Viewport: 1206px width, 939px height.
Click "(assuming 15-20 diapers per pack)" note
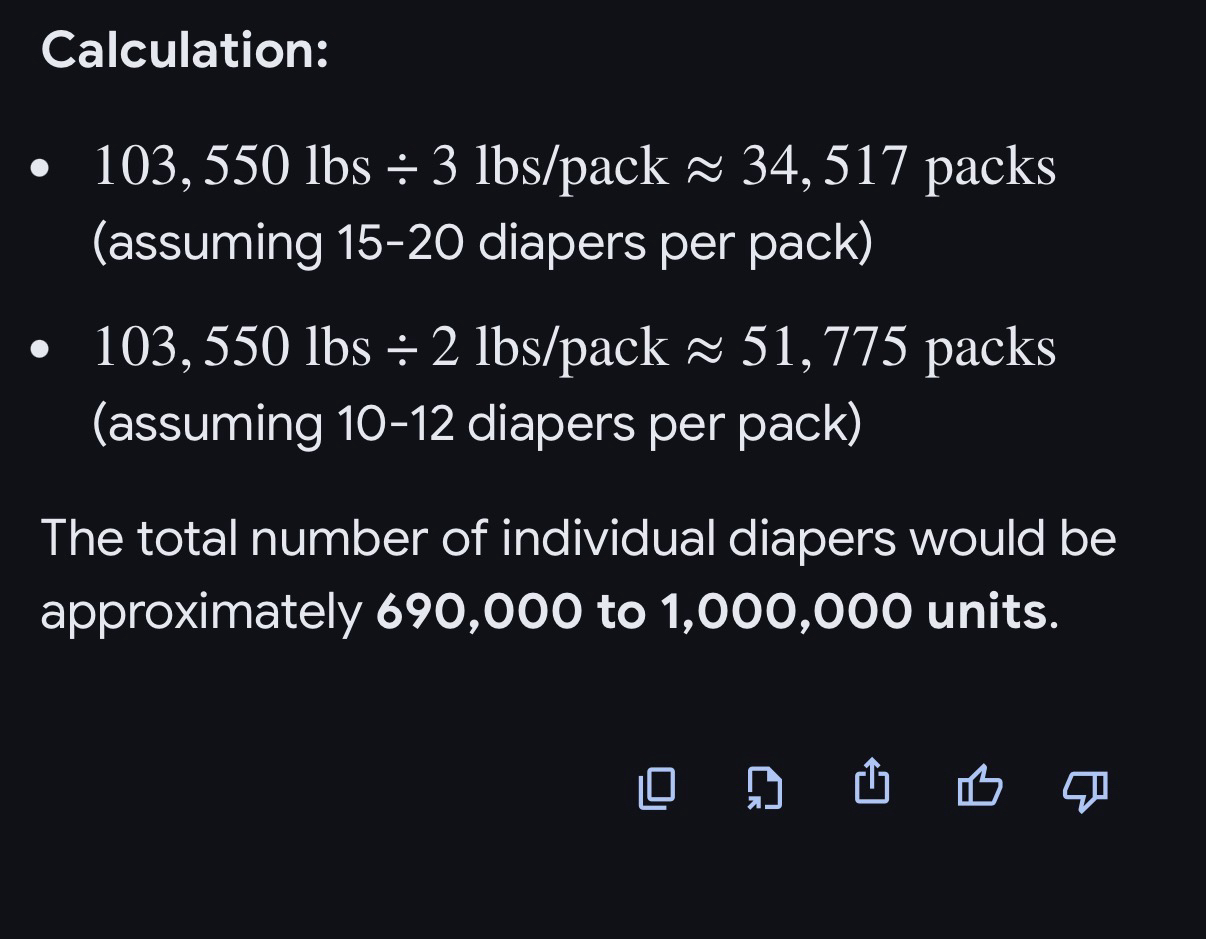pyautogui.click(x=482, y=243)
